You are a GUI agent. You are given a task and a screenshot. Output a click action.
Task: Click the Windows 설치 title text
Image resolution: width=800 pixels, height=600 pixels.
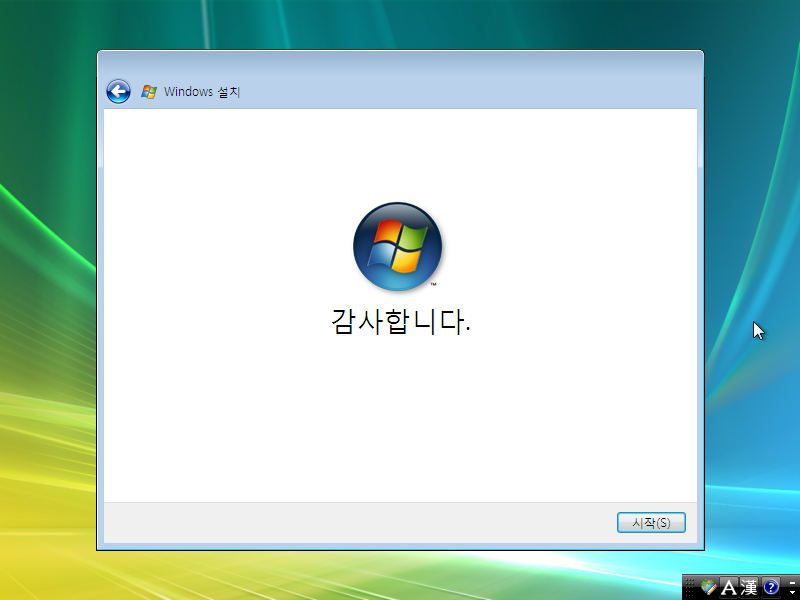202,92
